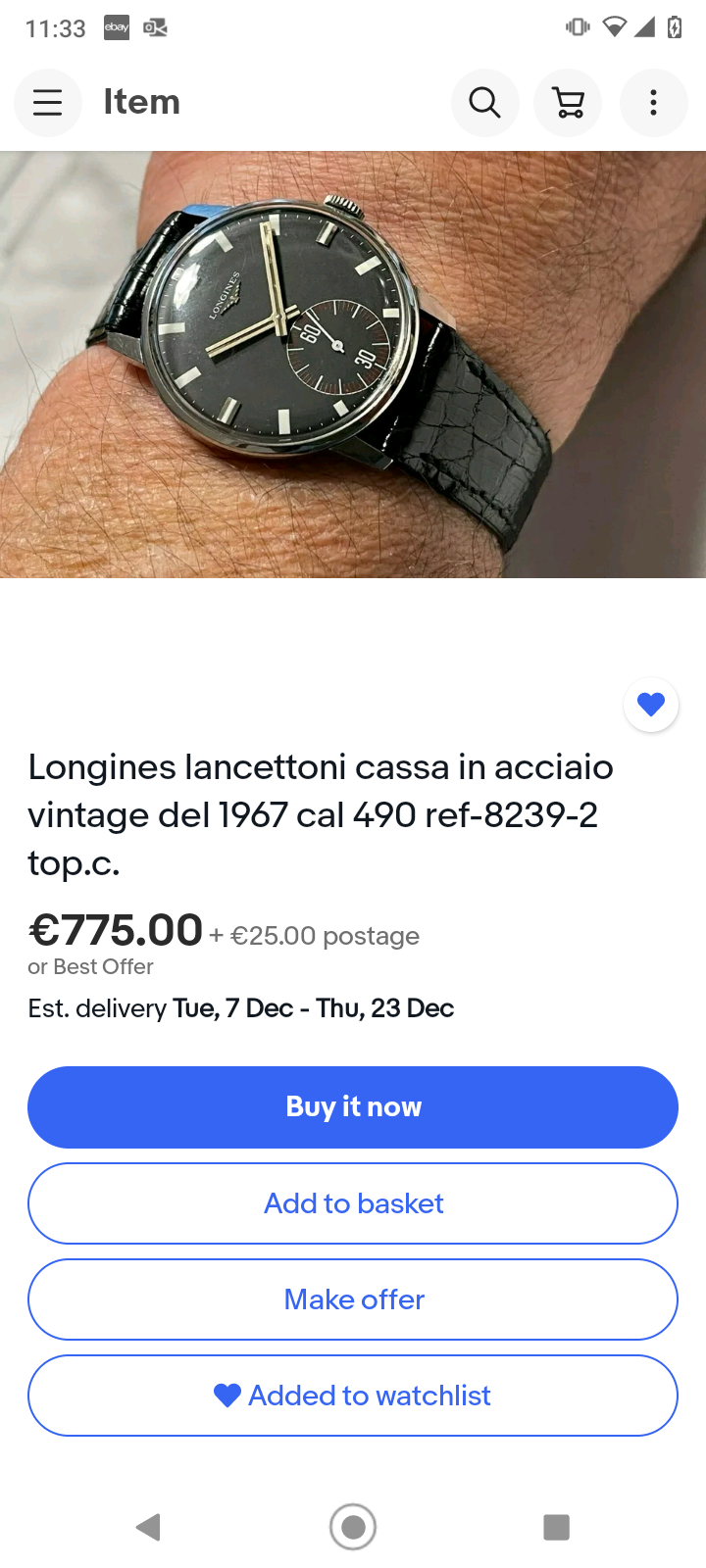
Task: Tap the eBay notification icon in status bar
Action: [x=117, y=27]
